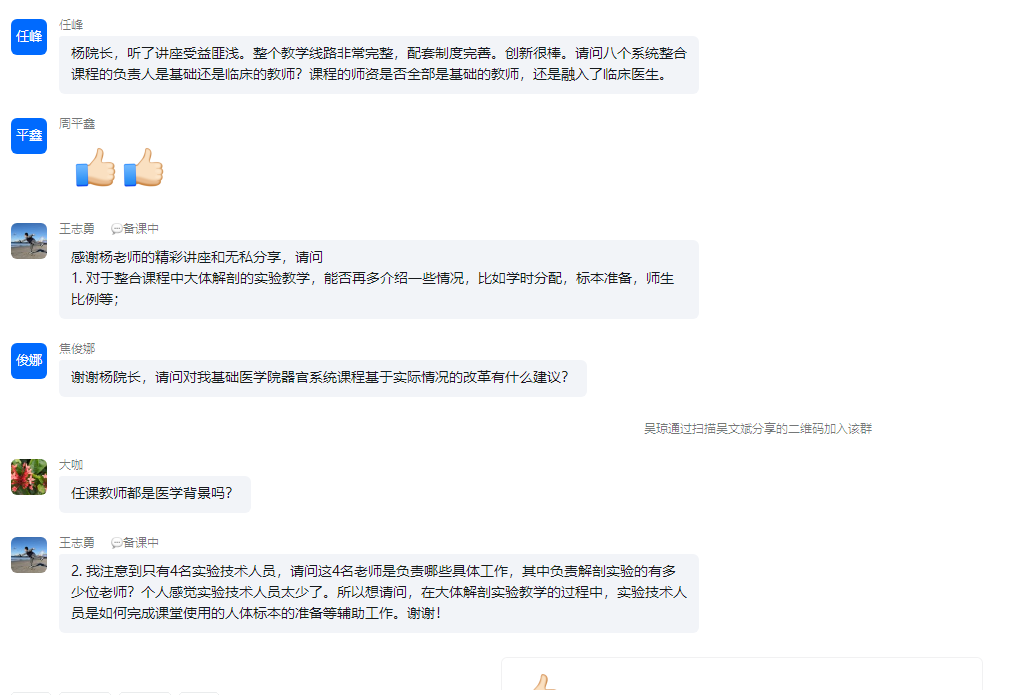This screenshot has width=1024, height=695.
Task: Click 大咖's red flower avatar
Action: [29, 477]
